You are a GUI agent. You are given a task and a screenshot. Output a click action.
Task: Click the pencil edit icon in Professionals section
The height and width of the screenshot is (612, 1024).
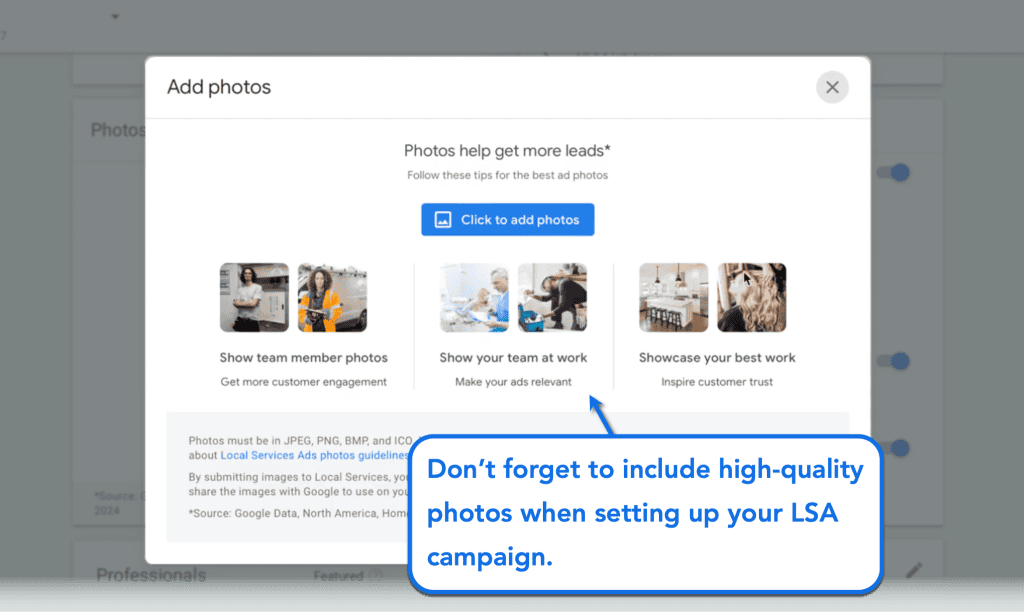click(914, 570)
